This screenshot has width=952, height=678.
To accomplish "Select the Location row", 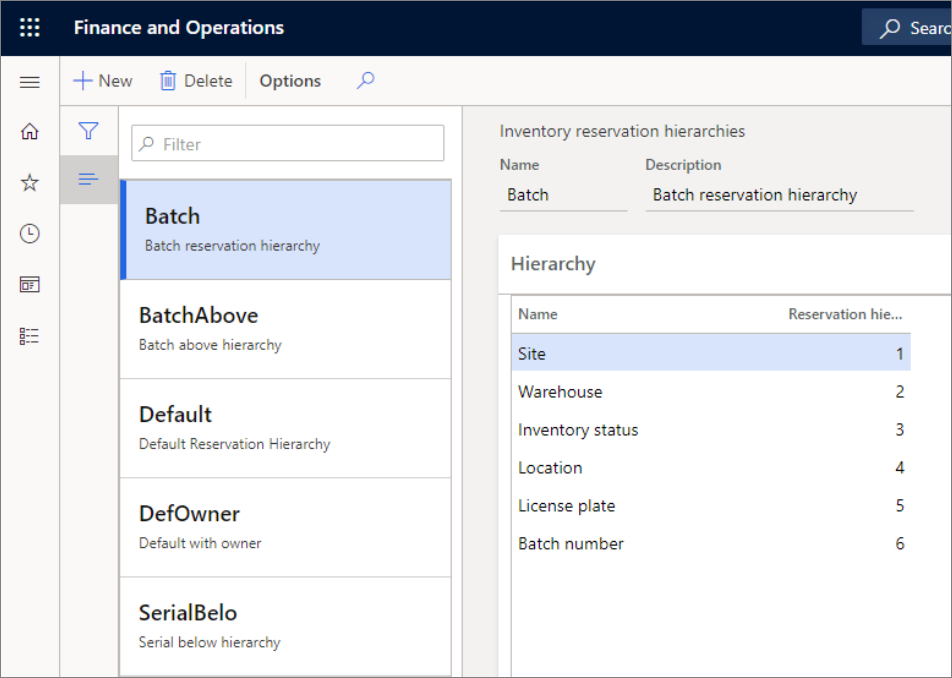I will tap(711, 467).
